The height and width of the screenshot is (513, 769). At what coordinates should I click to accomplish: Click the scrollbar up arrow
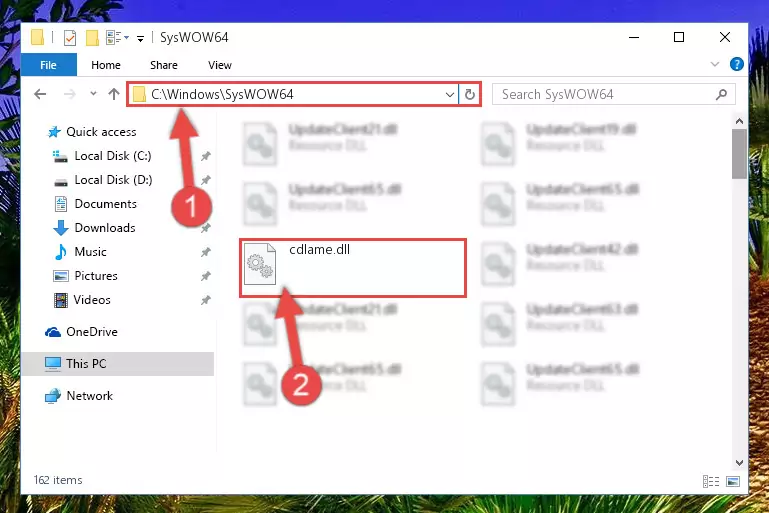(x=739, y=121)
